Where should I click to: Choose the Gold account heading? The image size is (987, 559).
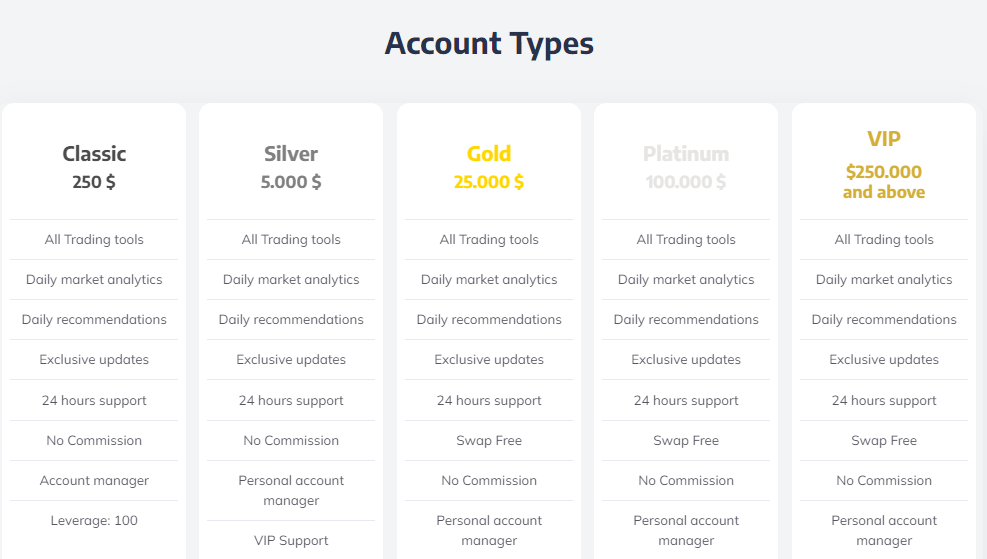(x=489, y=154)
